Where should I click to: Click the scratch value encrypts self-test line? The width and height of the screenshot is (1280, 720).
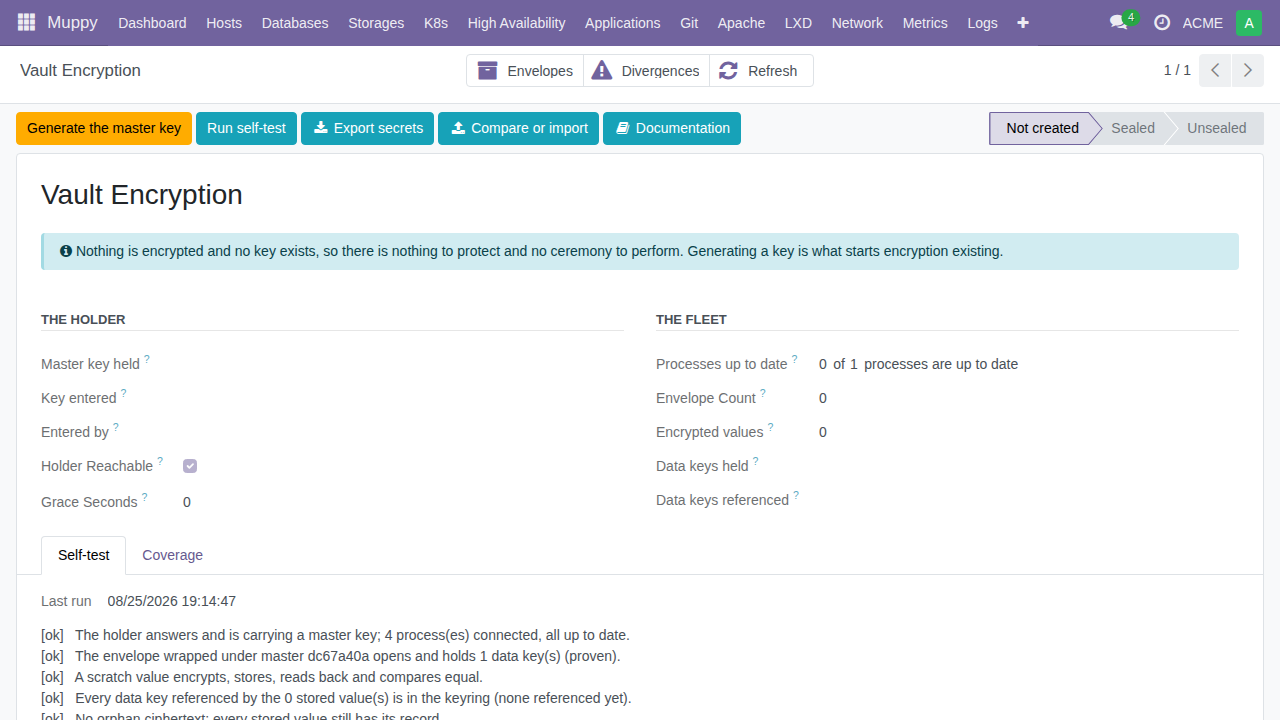click(262, 677)
